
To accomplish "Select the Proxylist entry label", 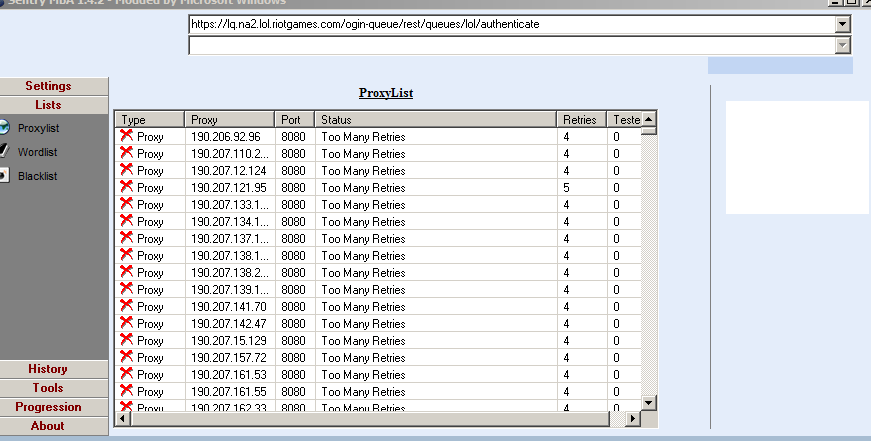I will [38, 128].
